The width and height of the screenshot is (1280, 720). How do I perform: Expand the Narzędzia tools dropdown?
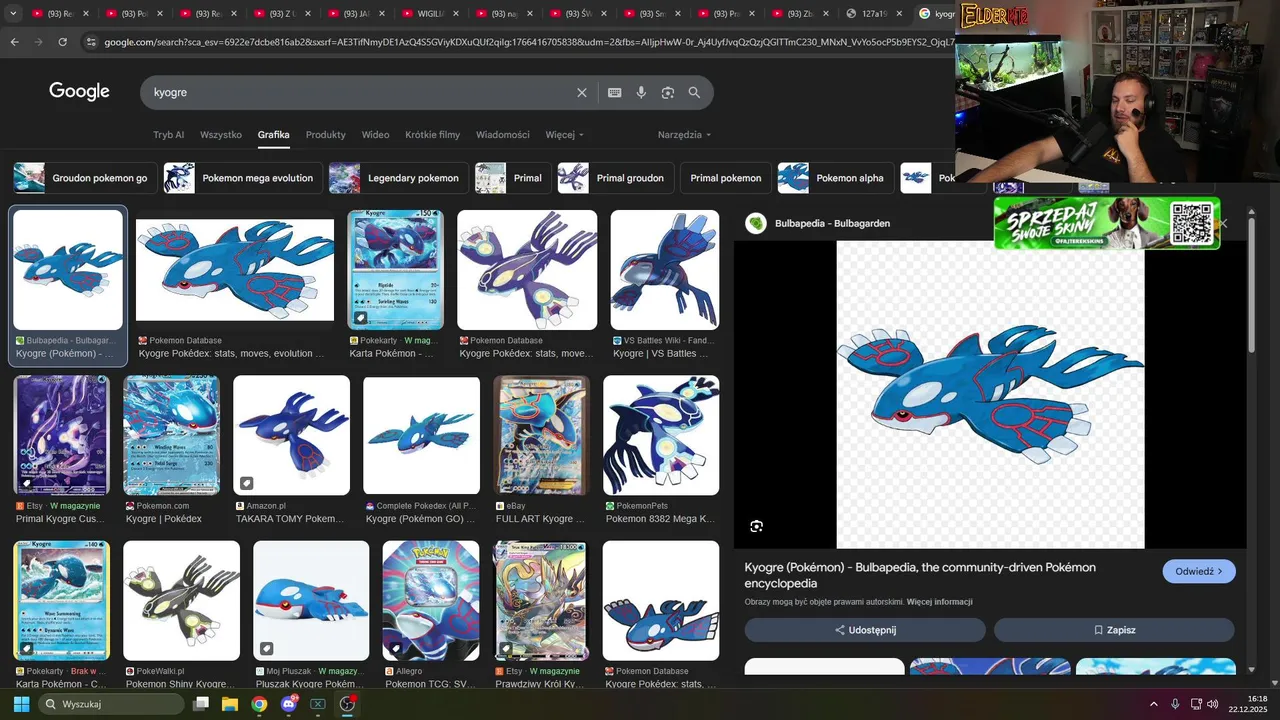click(684, 135)
